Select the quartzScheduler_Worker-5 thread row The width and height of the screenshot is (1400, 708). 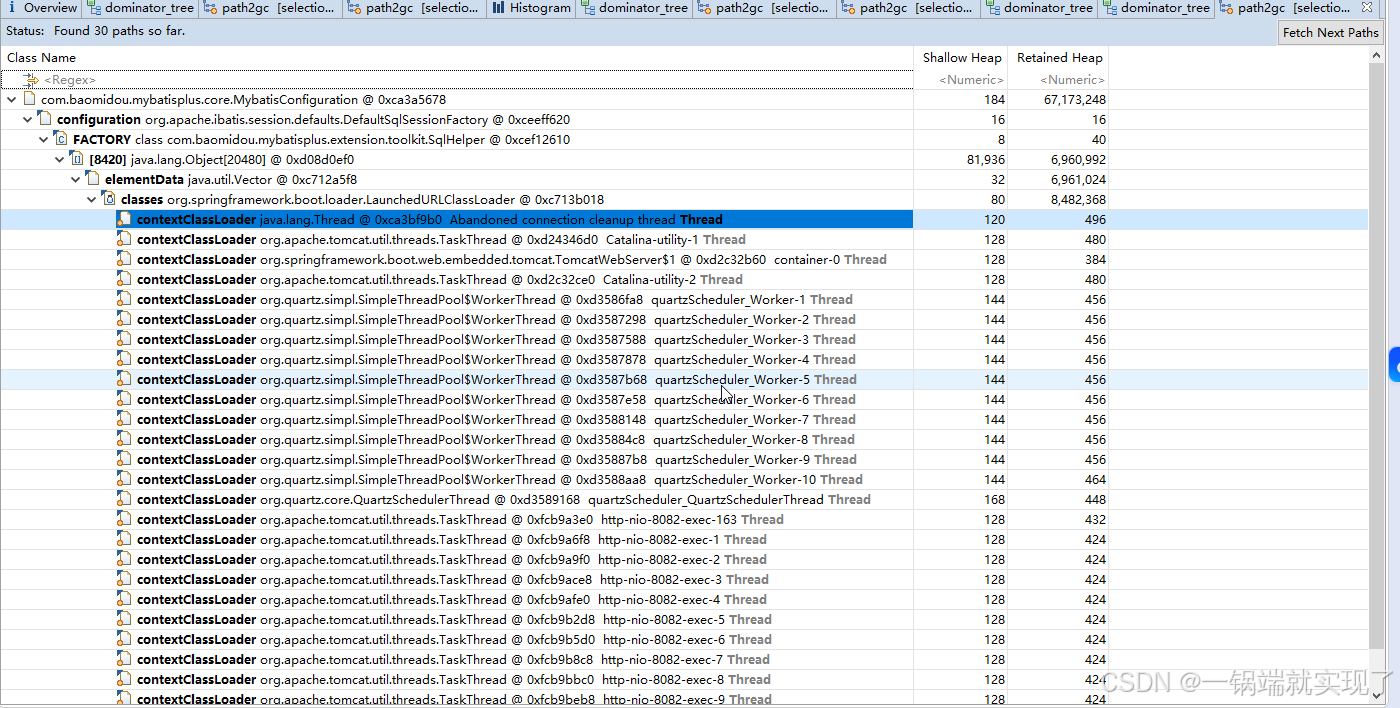click(x=450, y=379)
